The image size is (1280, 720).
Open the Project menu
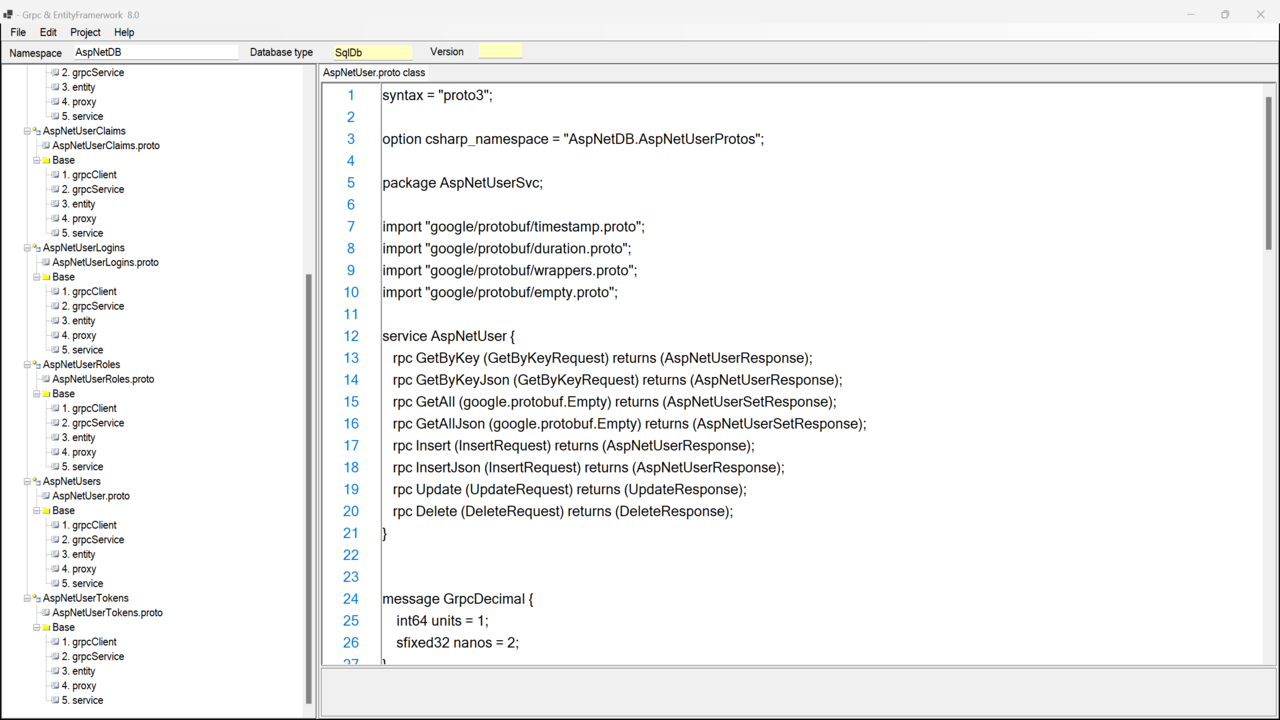85,32
